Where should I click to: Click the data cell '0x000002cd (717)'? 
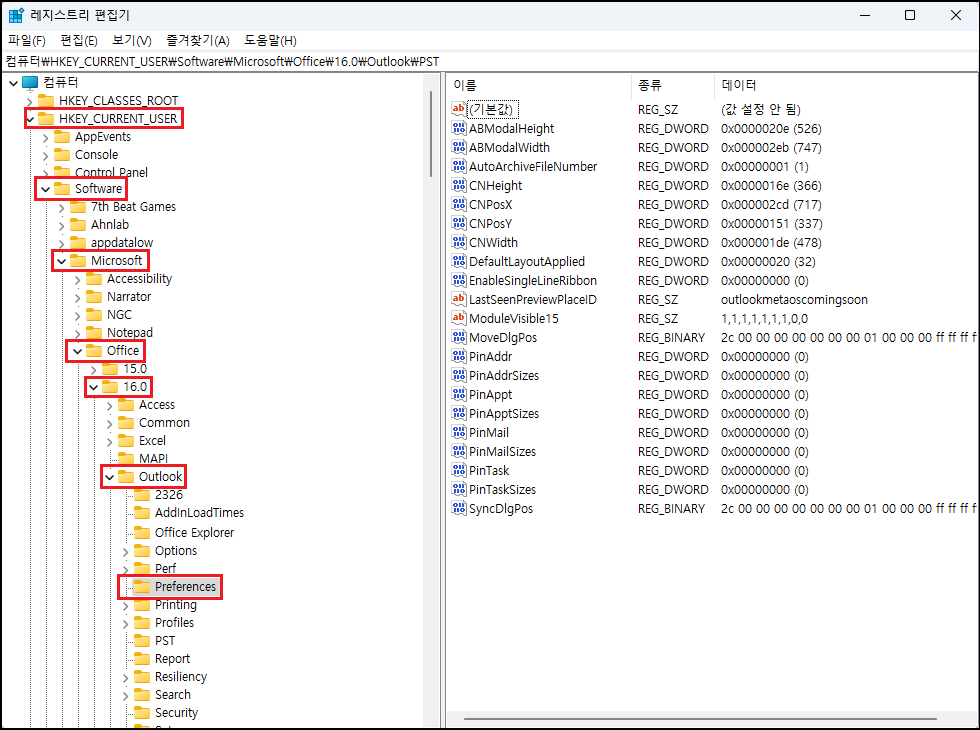click(771, 204)
